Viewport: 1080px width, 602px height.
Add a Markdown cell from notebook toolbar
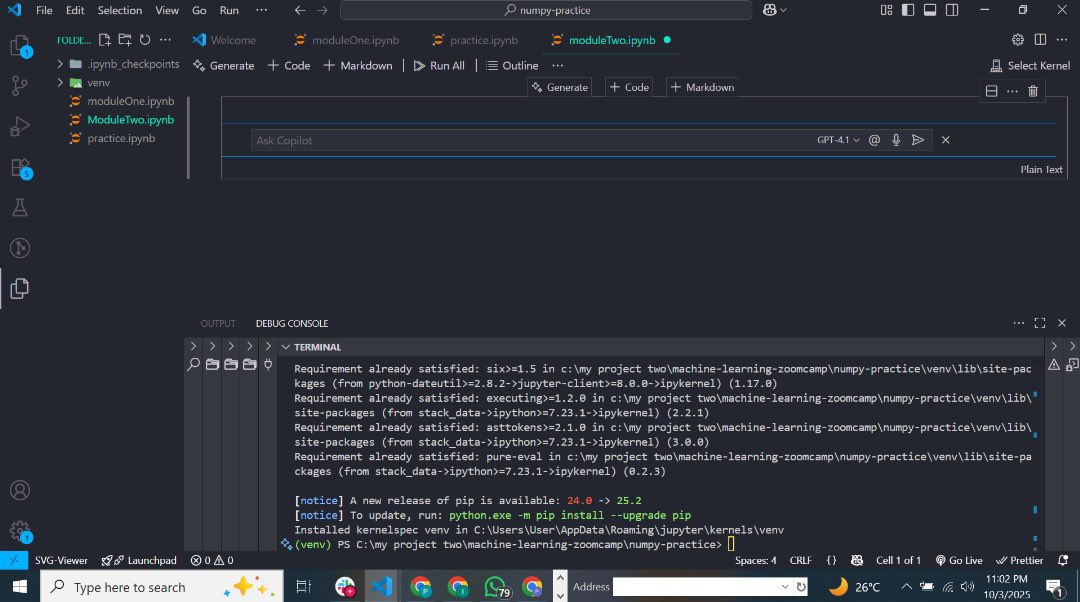(358, 65)
